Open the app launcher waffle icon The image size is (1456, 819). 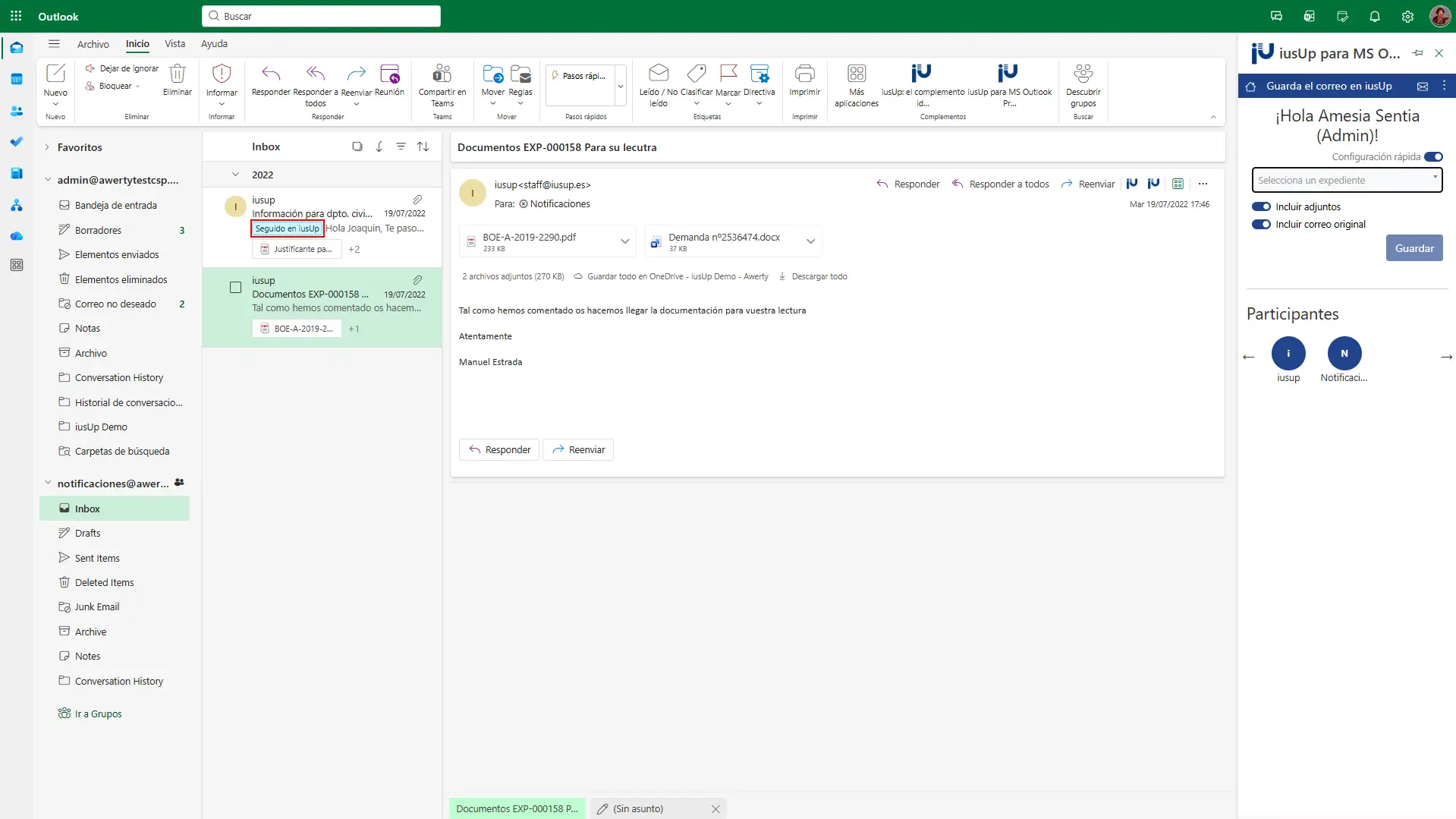(x=16, y=17)
